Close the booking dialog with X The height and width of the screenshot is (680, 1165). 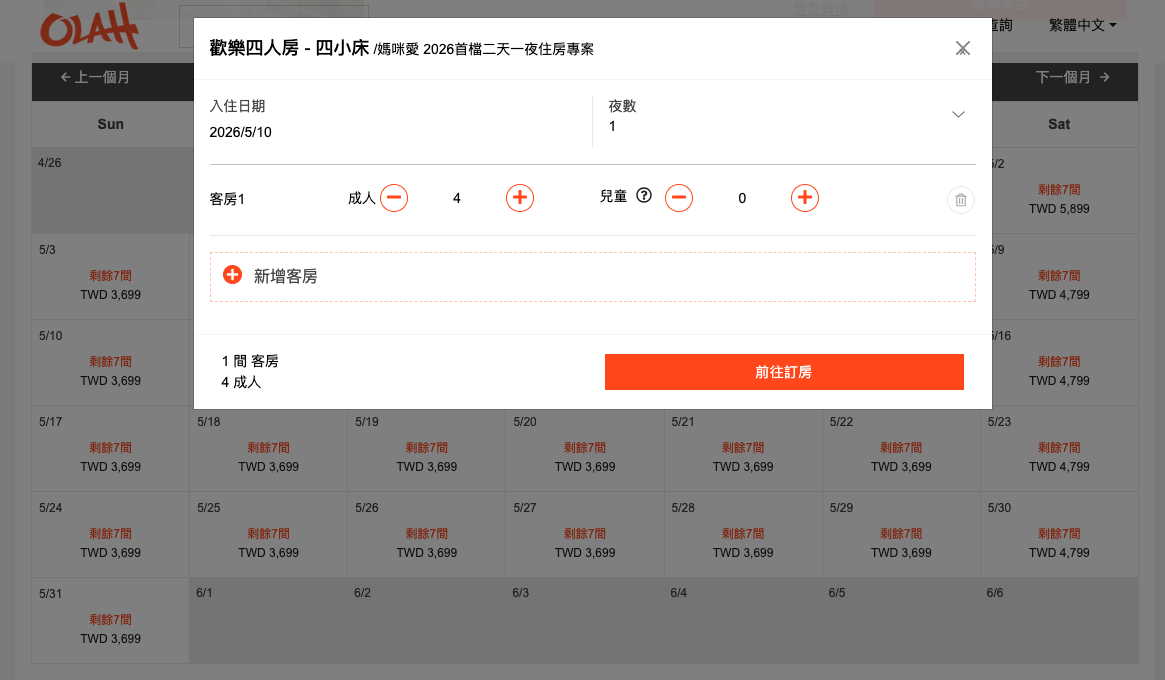tap(962, 48)
